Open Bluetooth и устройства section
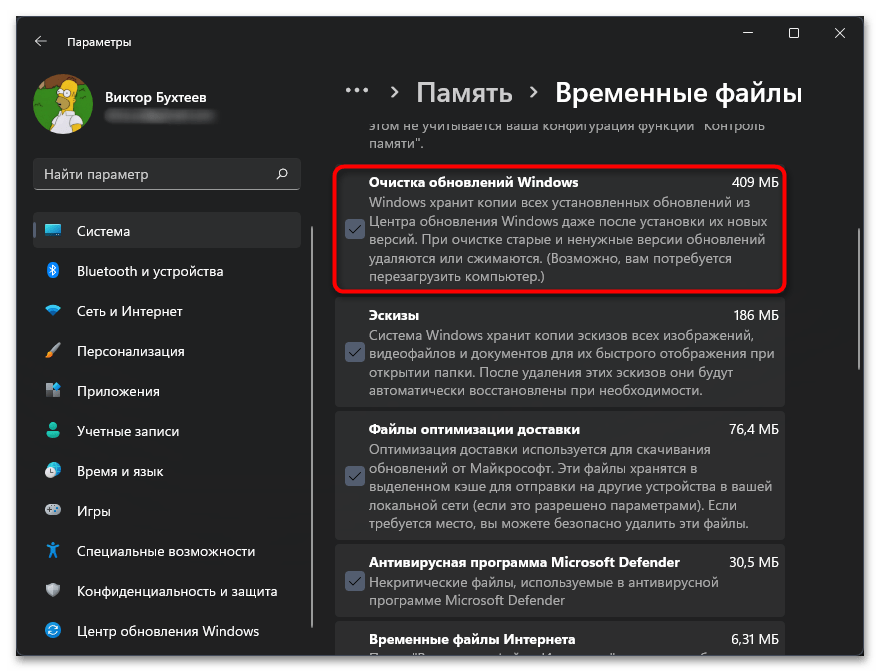Screen dimensions: 880x672 coord(167,271)
